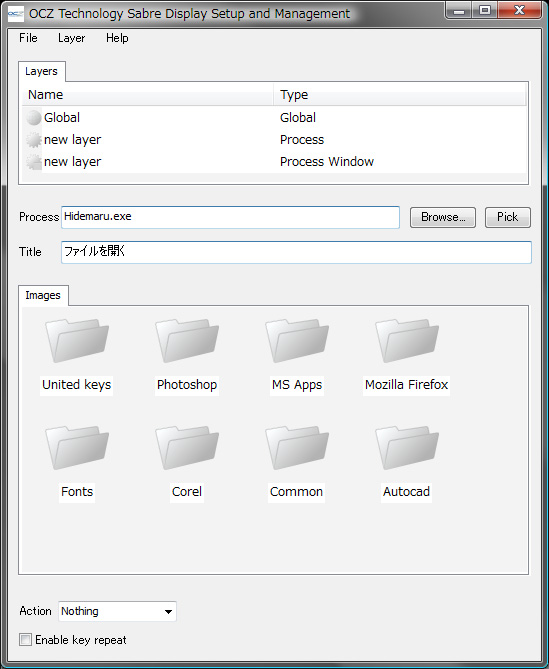Click the Browse... button

443,217
